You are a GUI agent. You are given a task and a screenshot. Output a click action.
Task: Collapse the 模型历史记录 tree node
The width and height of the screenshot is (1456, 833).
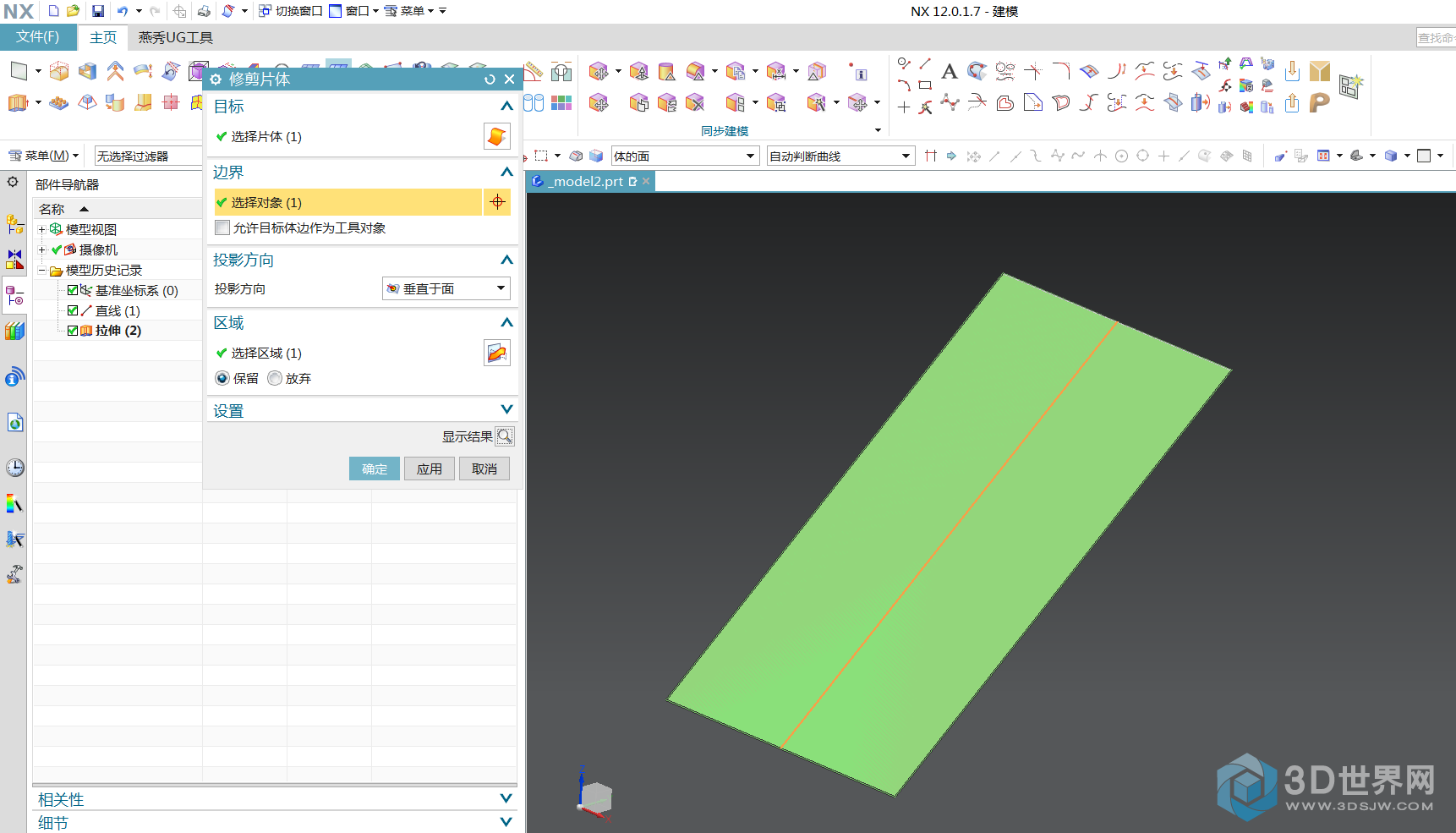[x=41, y=270]
